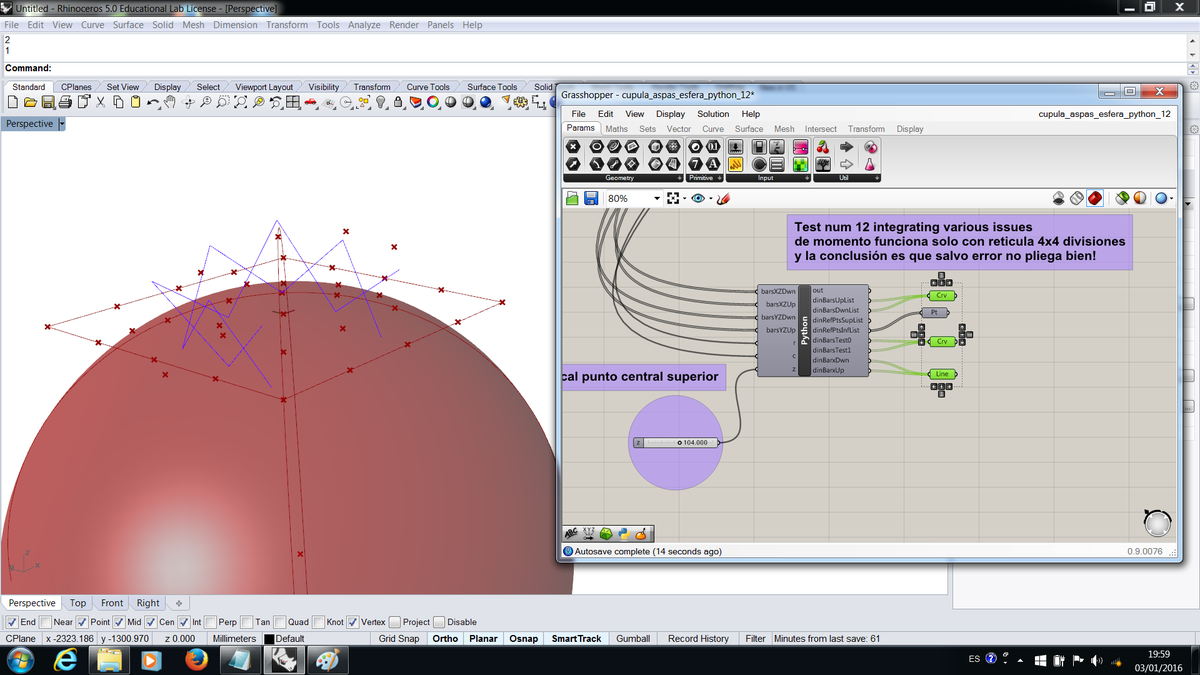Select the Pan hand tool in Rhino
Viewport: 1200px width, 675px height.
point(170,102)
